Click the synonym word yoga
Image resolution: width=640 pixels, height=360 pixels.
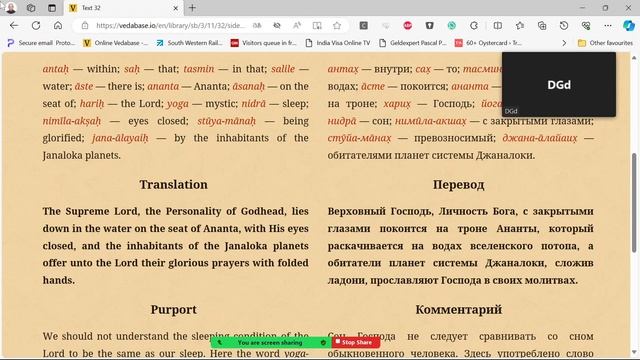coord(178,104)
